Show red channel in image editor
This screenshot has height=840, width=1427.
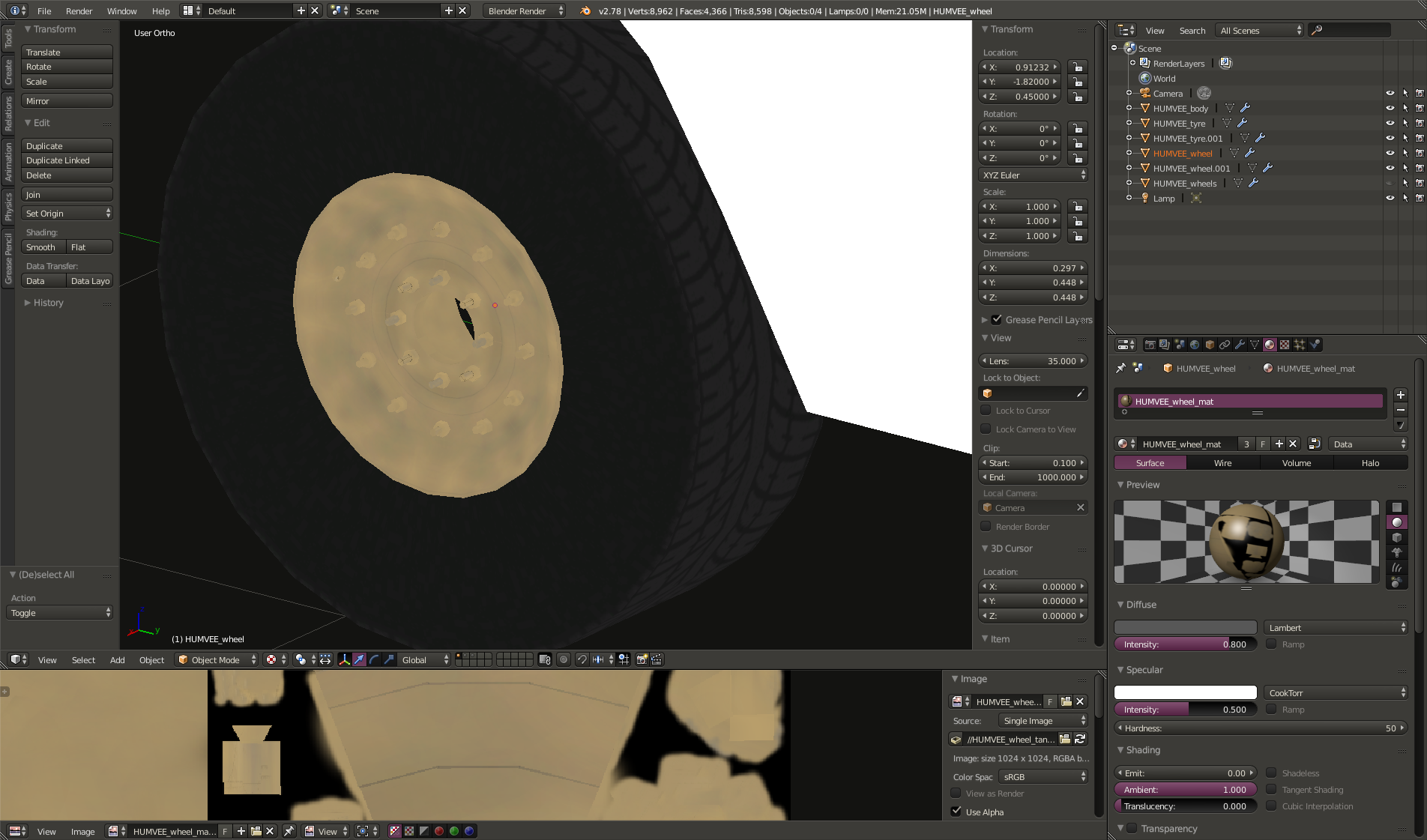click(x=439, y=831)
